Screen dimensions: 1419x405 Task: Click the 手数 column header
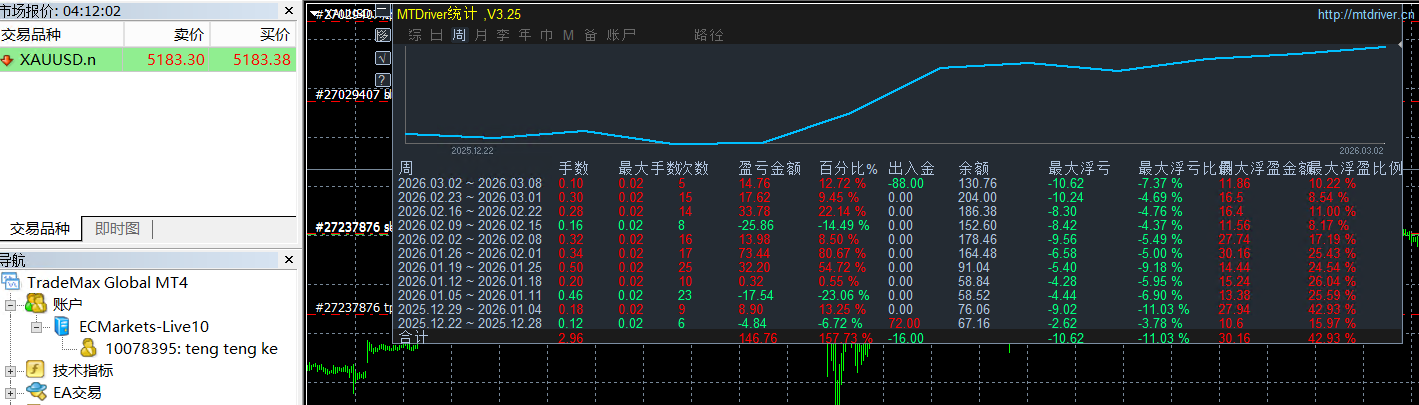[x=573, y=168]
